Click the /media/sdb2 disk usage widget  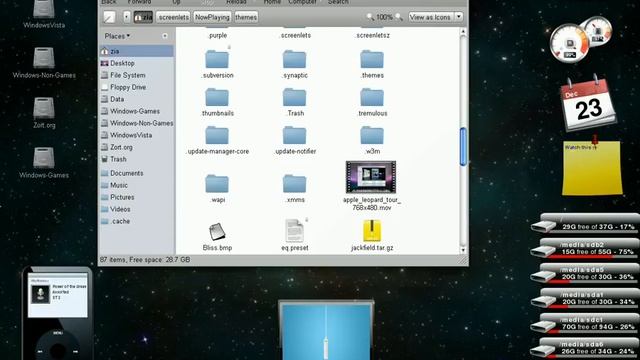[585, 249]
